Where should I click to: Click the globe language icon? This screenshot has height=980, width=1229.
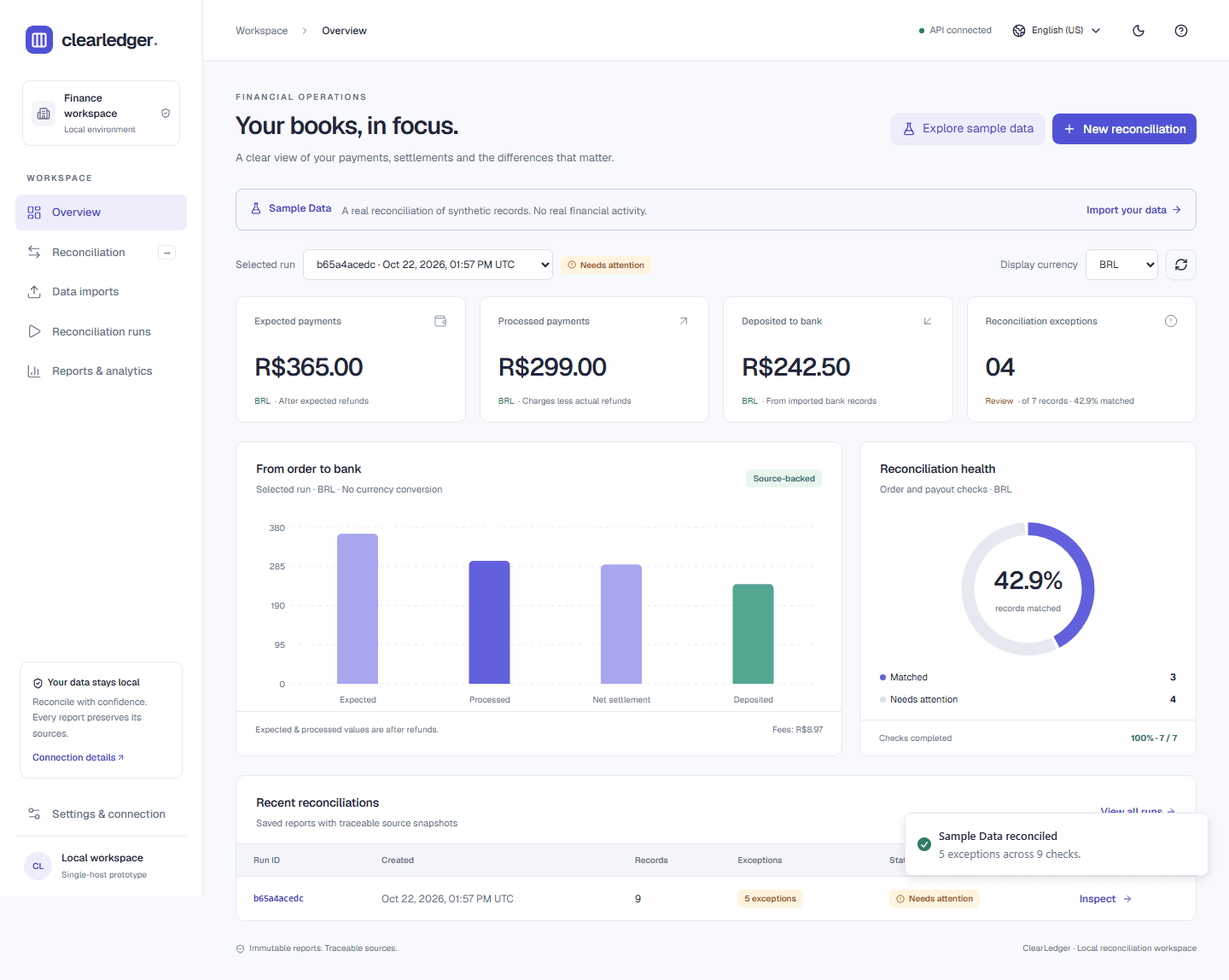[x=1019, y=31]
